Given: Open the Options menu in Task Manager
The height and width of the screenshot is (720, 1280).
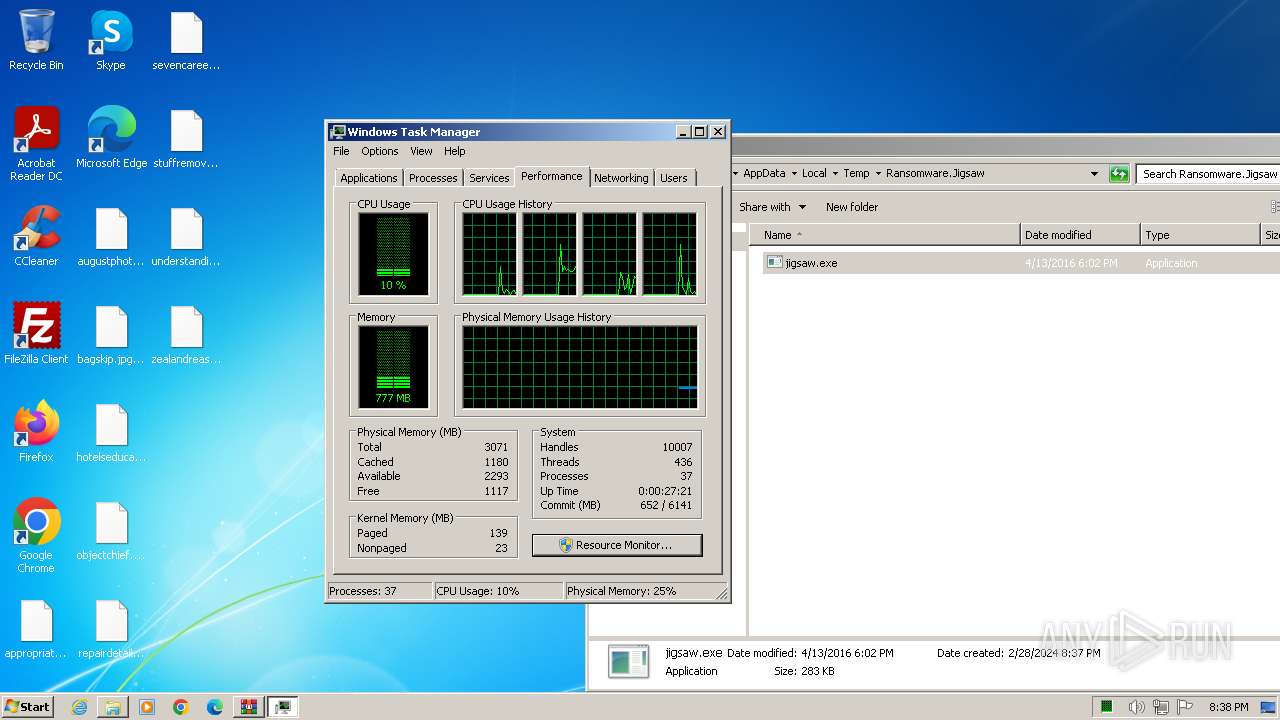Looking at the screenshot, I should click(380, 151).
